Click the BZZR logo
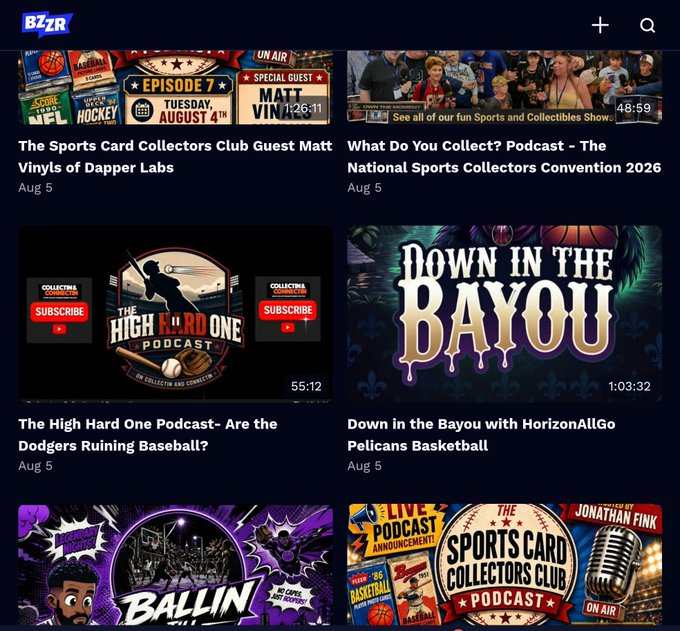The width and height of the screenshot is (680, 631). coord(47,24)
